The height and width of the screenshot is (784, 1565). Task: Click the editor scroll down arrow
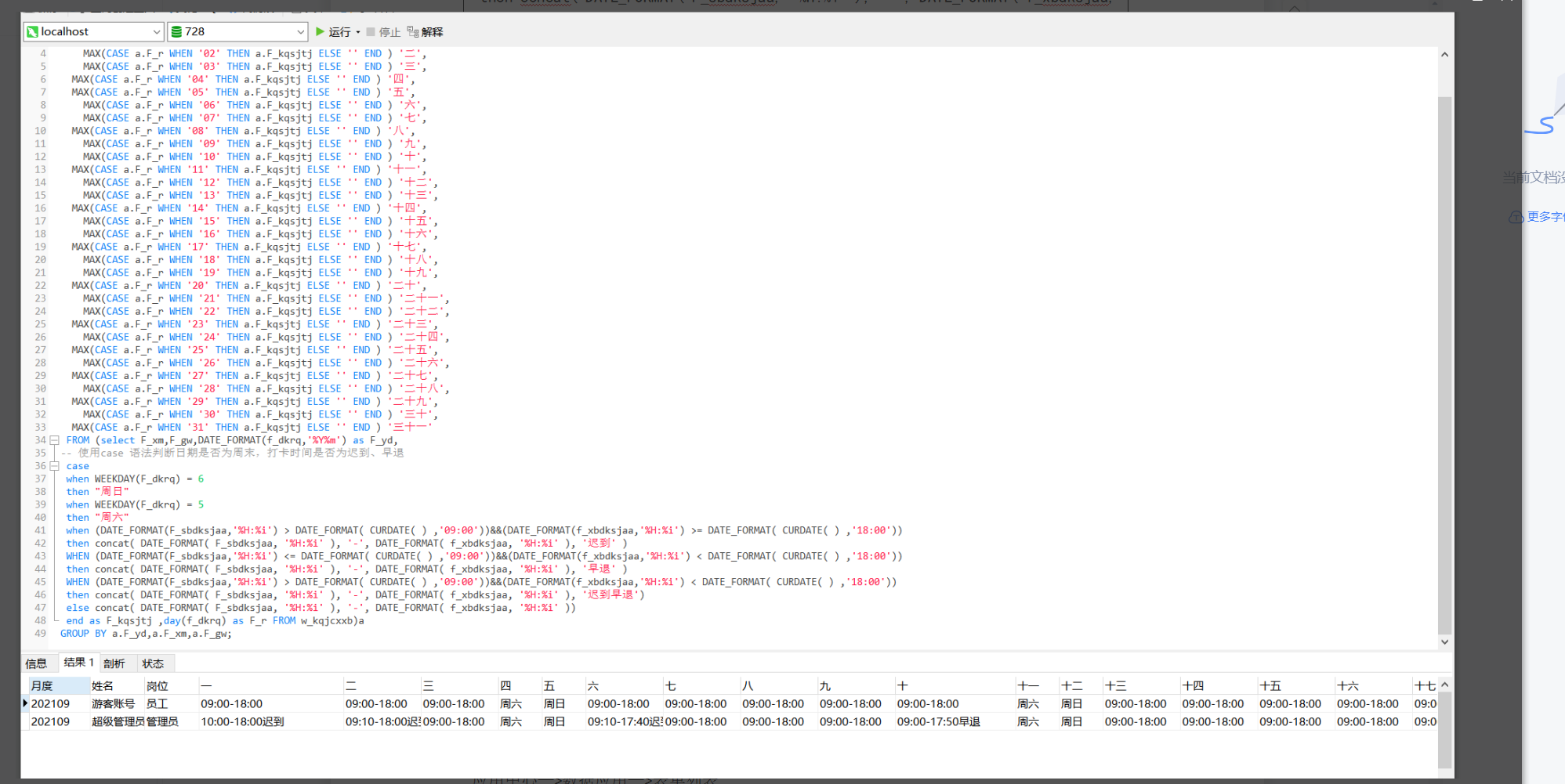click(x=1444, y=641)
